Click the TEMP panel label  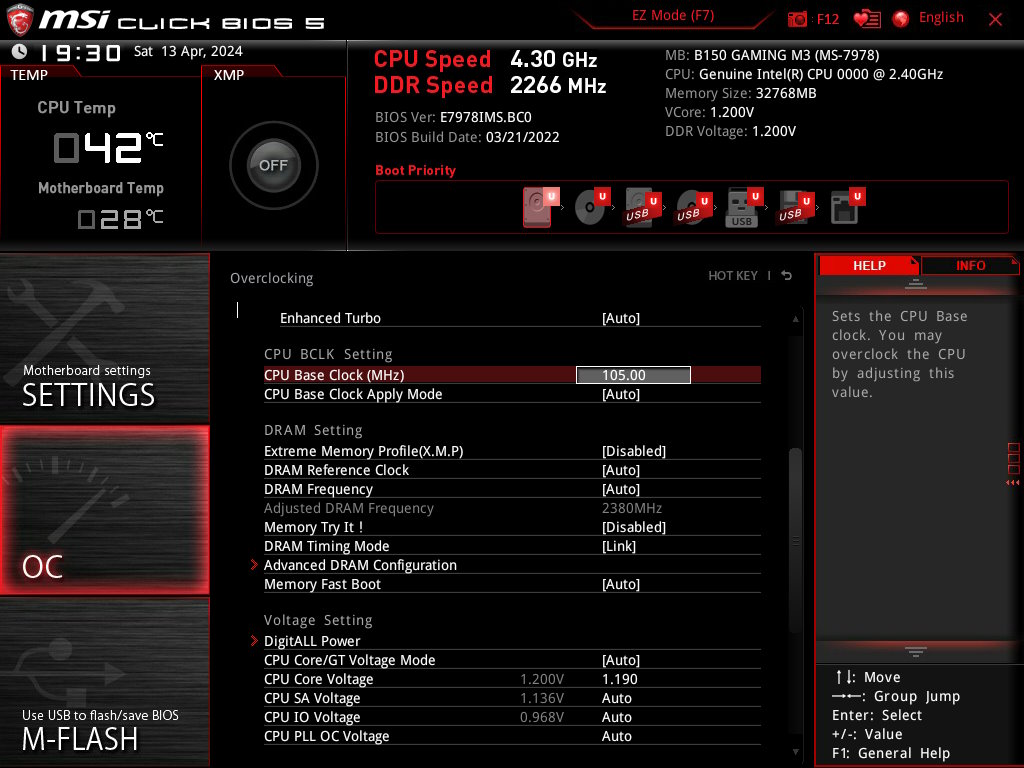click(29, 75)
